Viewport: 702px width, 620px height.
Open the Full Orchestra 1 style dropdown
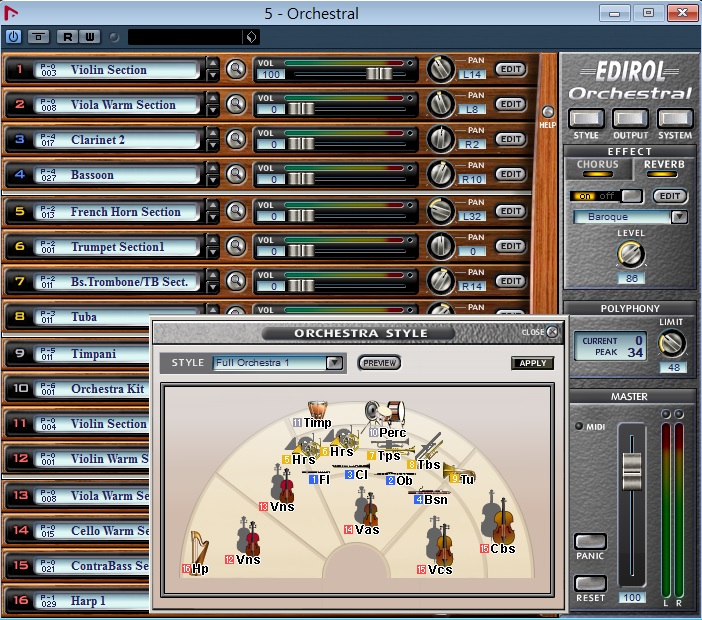334,363
